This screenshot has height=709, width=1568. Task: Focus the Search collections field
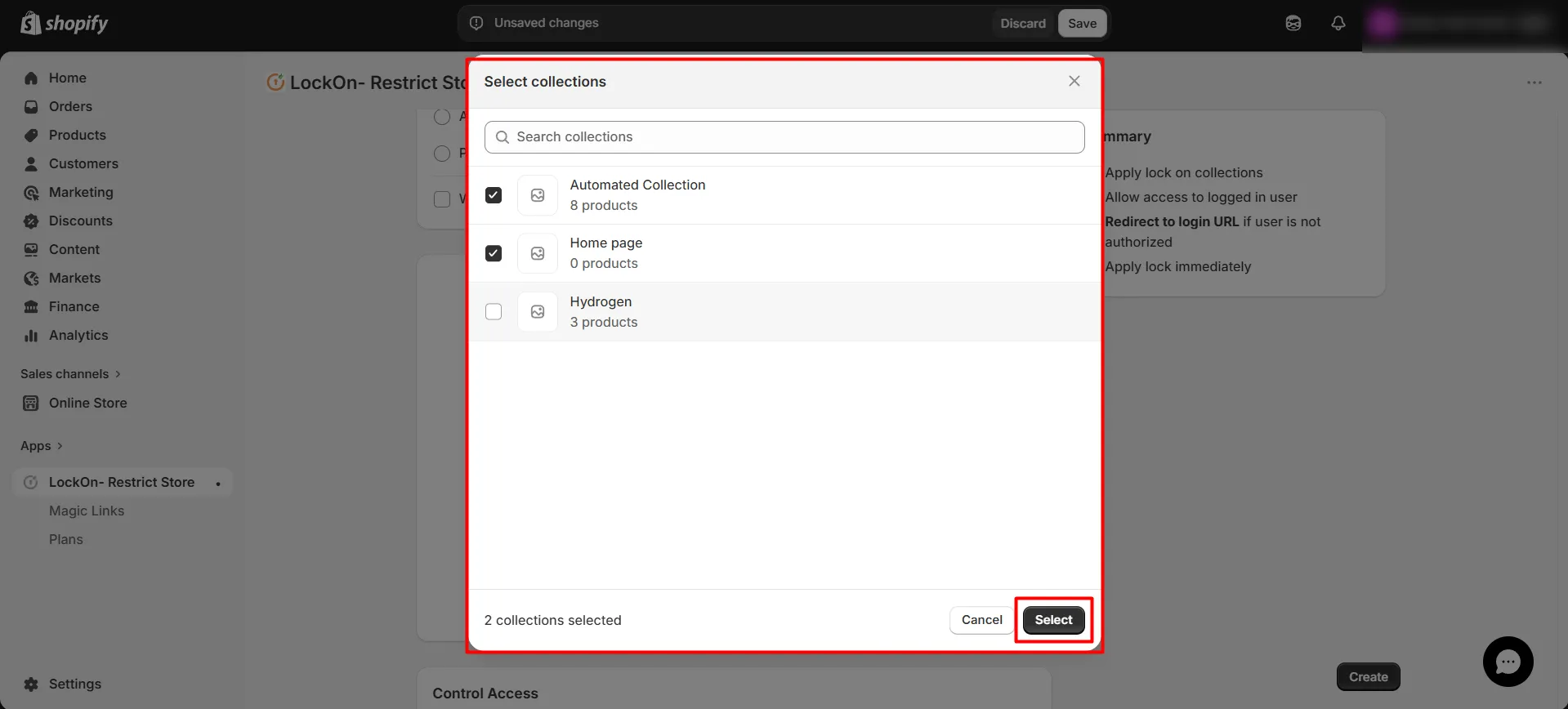(784, 137)
